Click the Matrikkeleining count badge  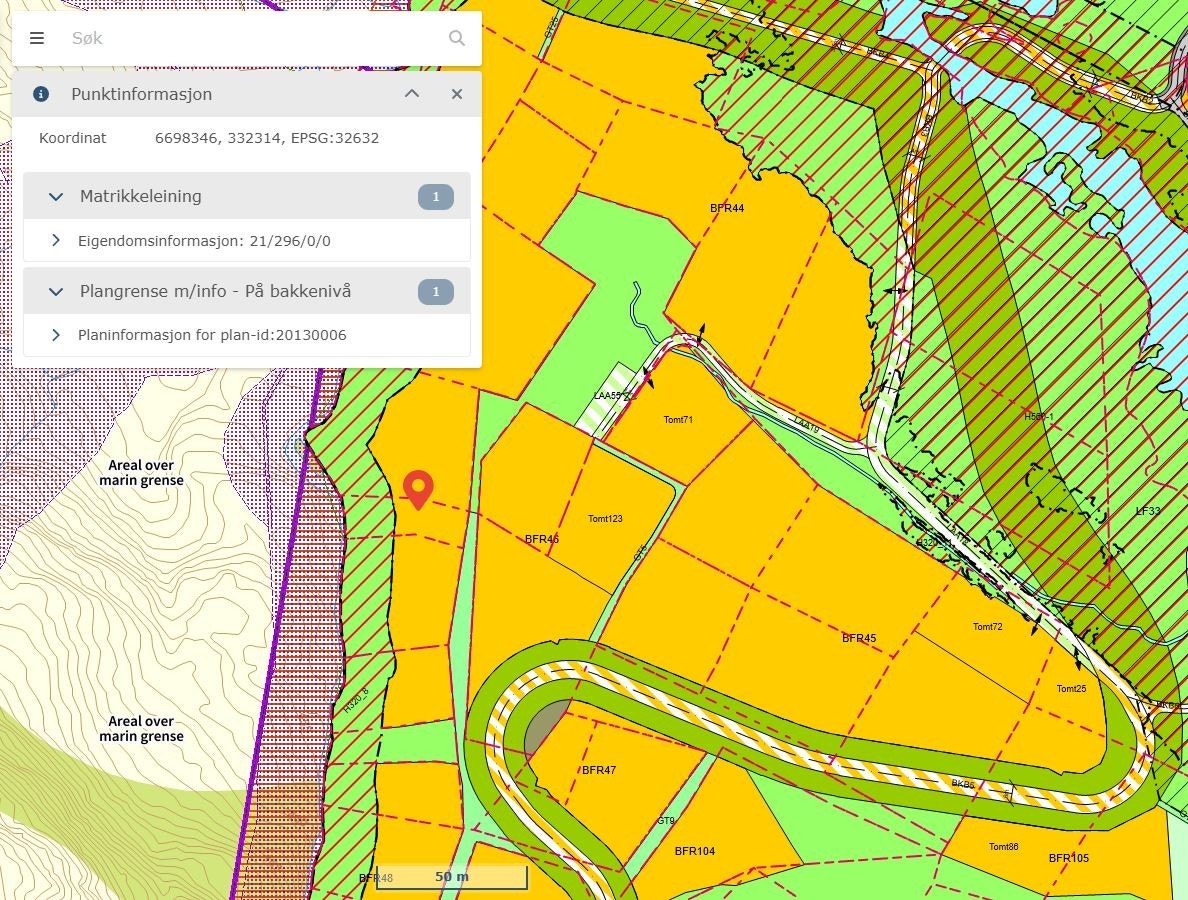436,197
